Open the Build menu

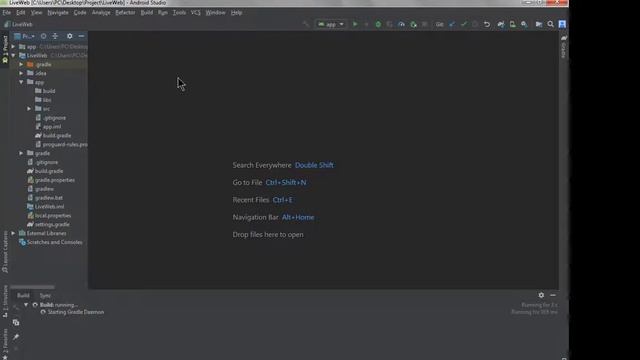[147, 13]
